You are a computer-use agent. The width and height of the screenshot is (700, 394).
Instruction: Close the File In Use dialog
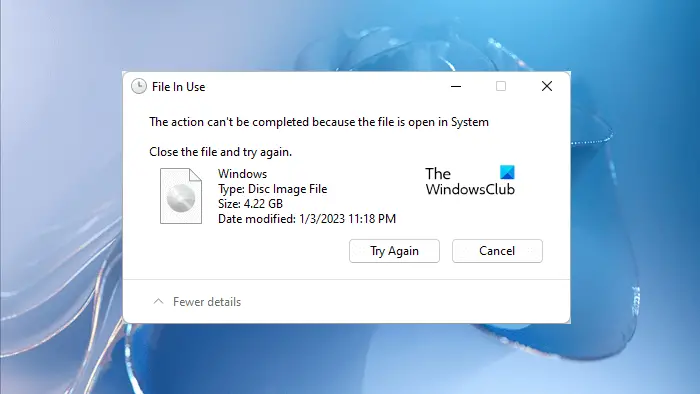tap(547, 86)
